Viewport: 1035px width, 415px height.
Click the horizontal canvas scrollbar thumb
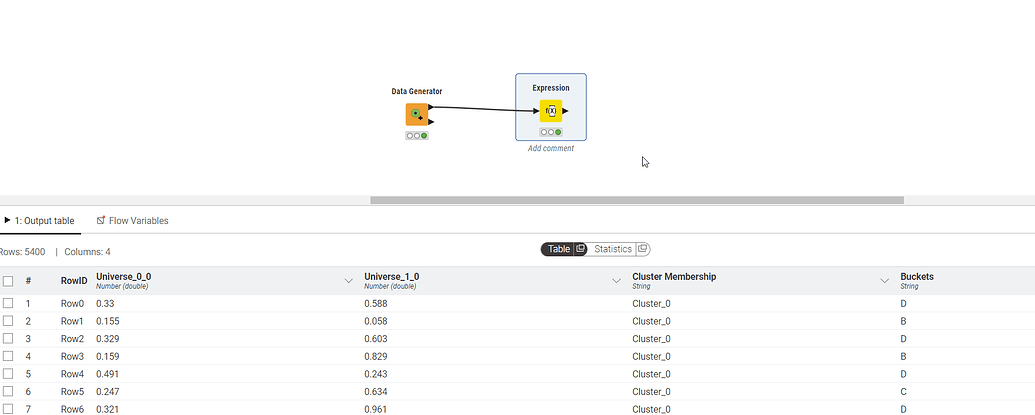(637, 200)
